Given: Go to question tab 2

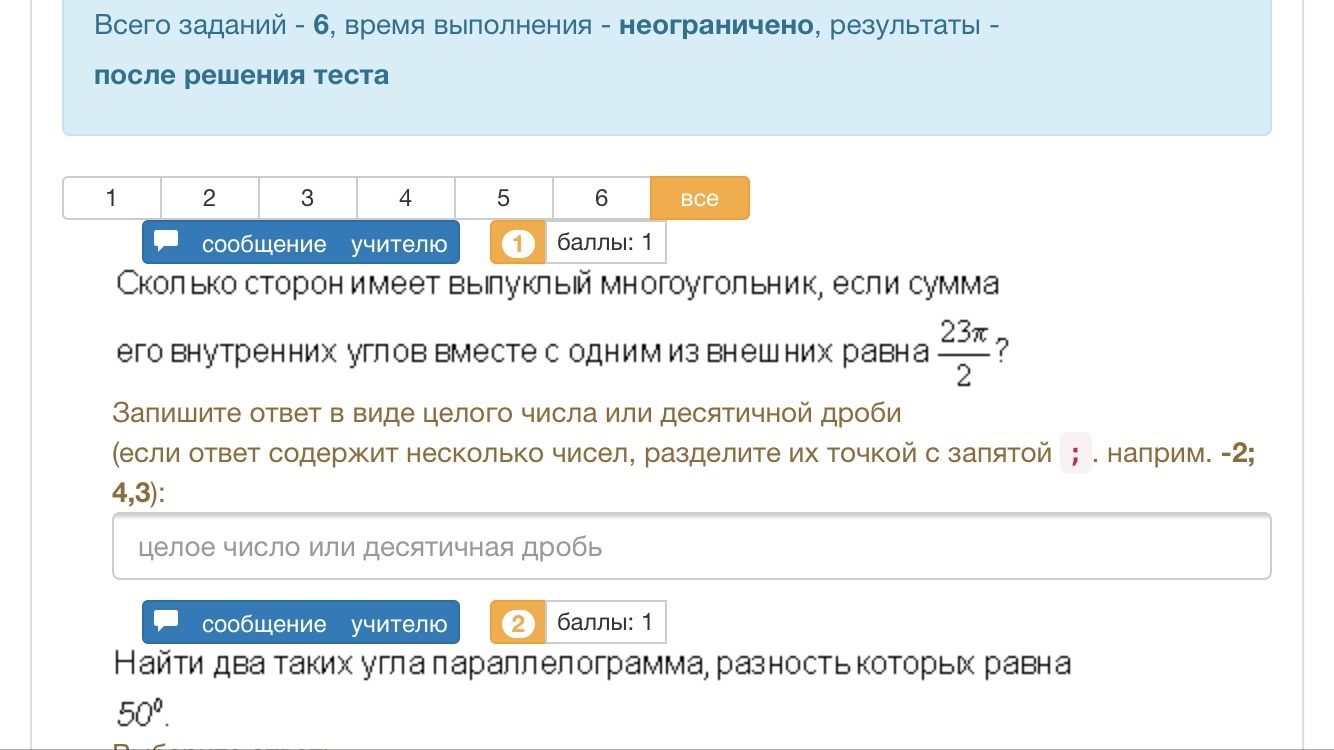Looking at the screenshot, I should [210, 198].
